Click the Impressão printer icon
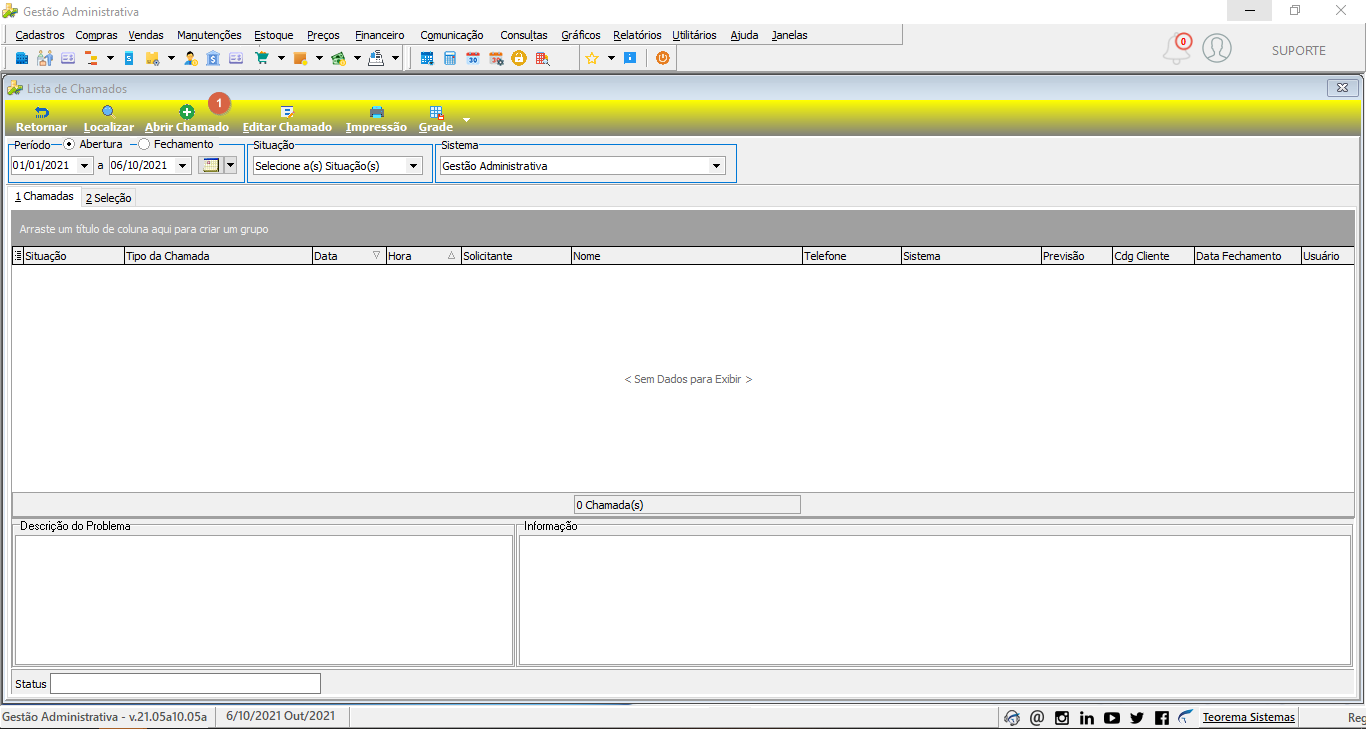Viewport: 1366px width, 729px height. pos(376,112)
